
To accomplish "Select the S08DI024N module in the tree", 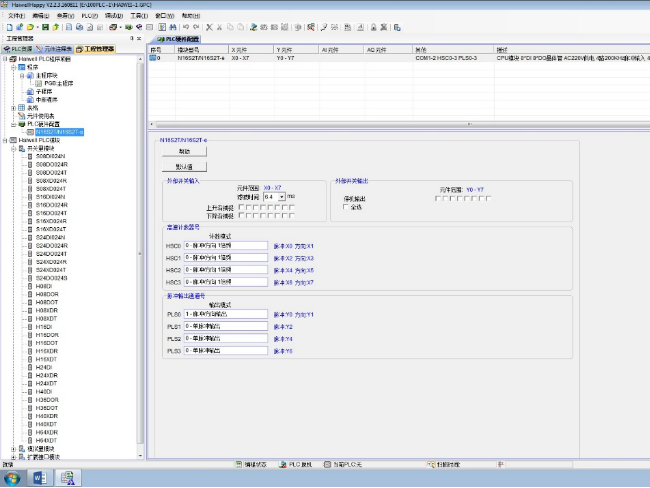I will [x=50, y=156].
